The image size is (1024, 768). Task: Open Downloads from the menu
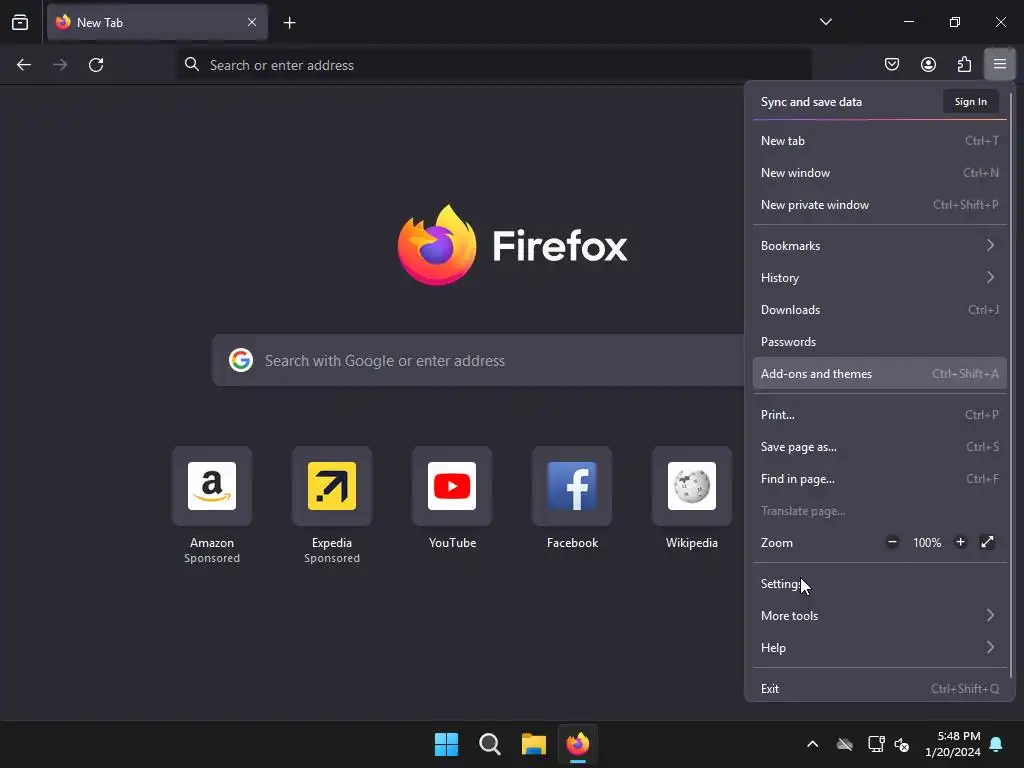pos(880,310)
